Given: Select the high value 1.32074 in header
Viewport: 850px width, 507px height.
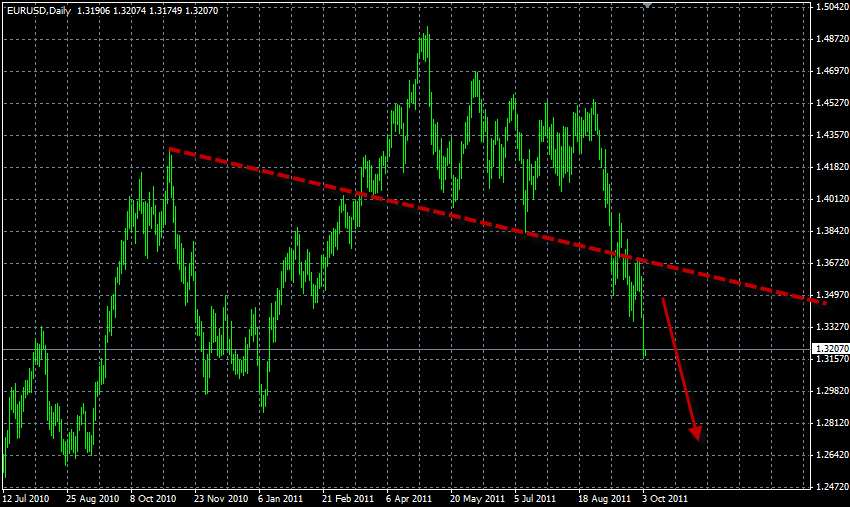Looking at the screenshot, I should [x=130, y=10].
